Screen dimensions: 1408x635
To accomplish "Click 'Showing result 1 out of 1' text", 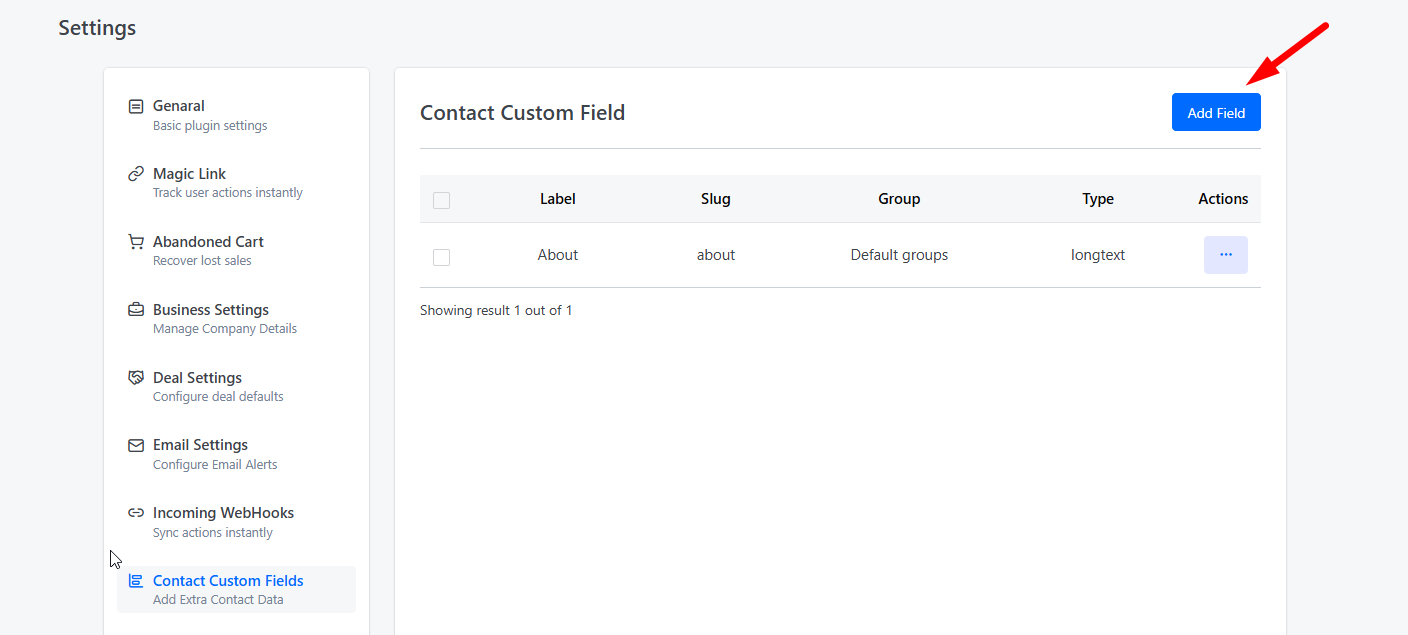I will point(496,310).
